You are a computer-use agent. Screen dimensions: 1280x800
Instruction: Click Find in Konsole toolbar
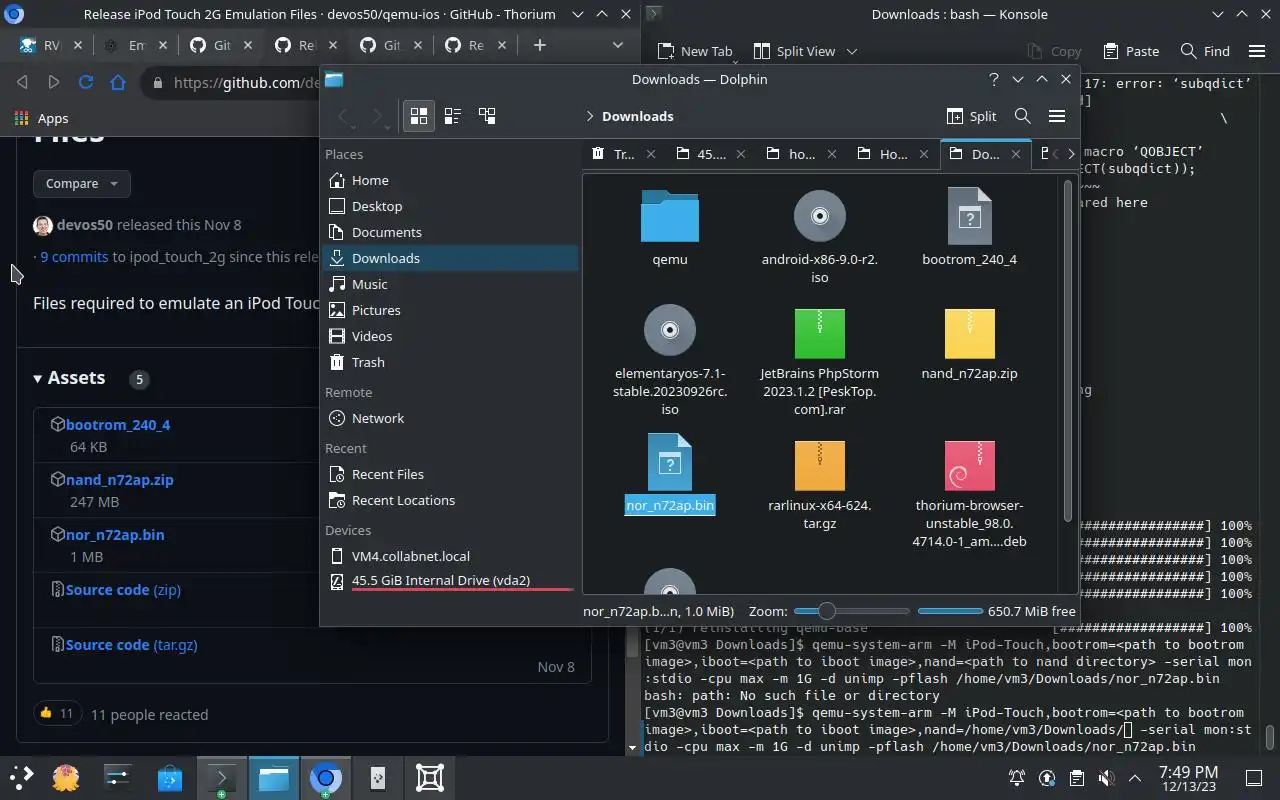click(1205, 51)
